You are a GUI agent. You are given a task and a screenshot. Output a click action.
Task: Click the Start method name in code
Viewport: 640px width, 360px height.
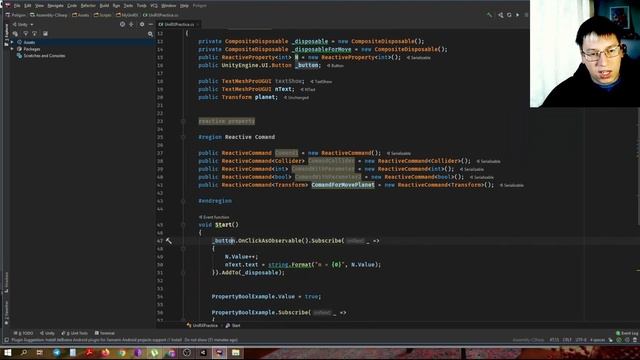223,225
